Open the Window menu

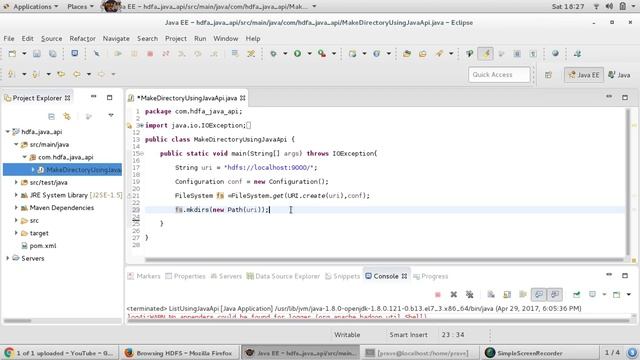[x=226, y=38]
